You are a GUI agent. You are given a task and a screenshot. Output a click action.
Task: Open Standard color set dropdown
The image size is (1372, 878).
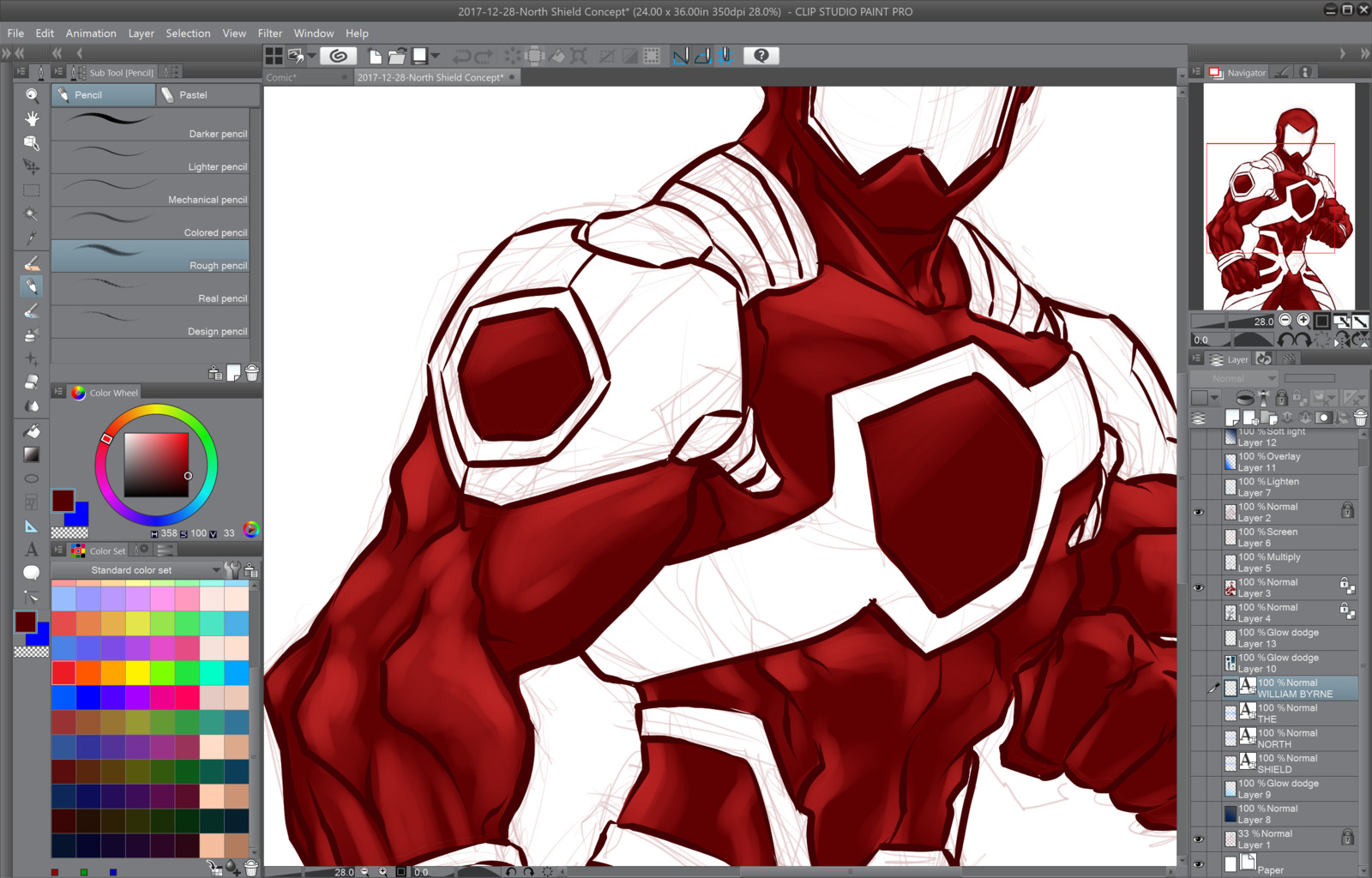click(137, 570)
